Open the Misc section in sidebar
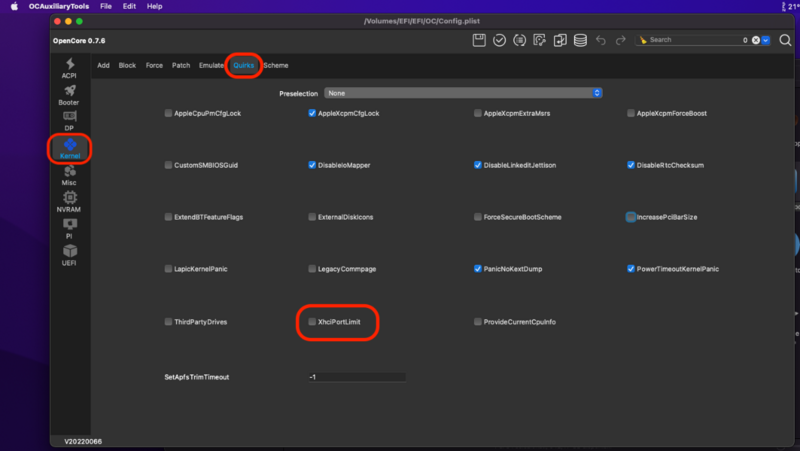This screenshot has width=800, height=451. [x=69, y=176]
